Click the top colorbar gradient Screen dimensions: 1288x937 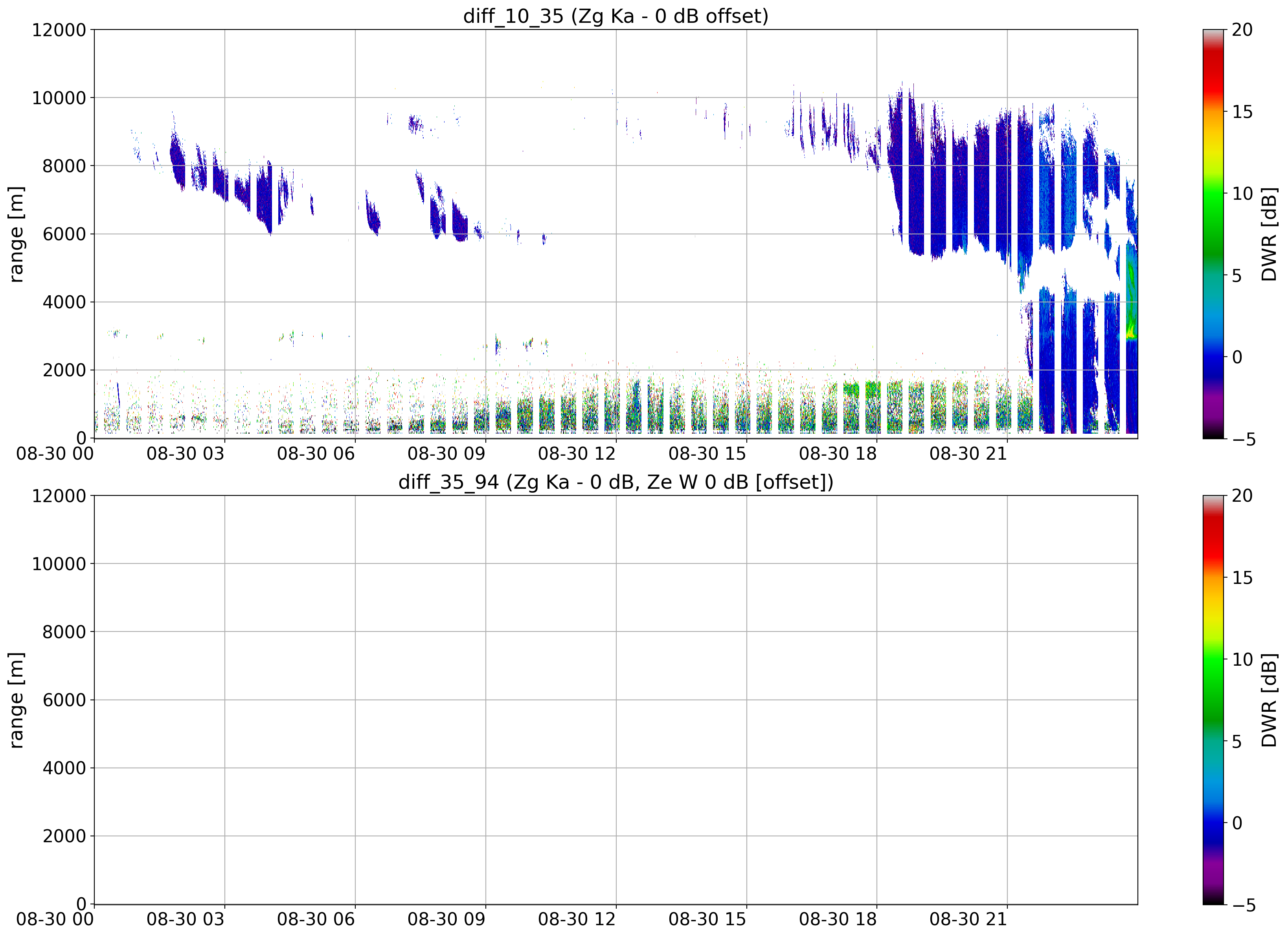1213,234
